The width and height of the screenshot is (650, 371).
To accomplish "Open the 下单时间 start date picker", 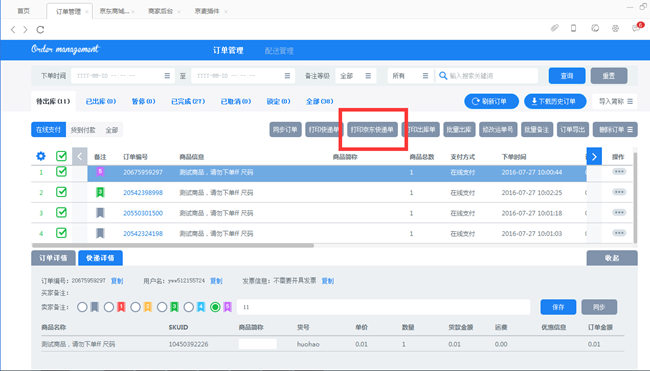I will coord(123,76).
